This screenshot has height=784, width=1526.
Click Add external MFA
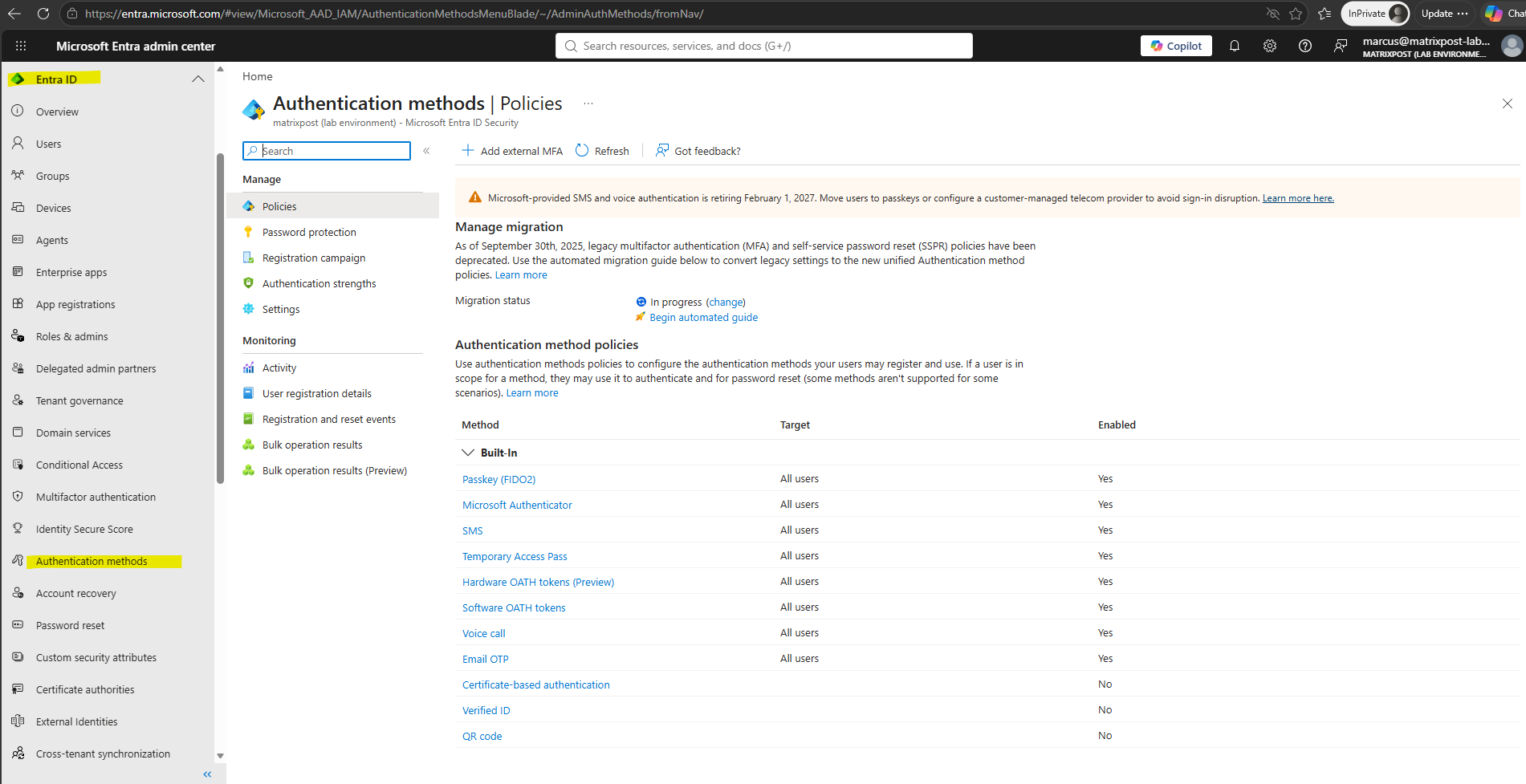click(x=512, y=151)
